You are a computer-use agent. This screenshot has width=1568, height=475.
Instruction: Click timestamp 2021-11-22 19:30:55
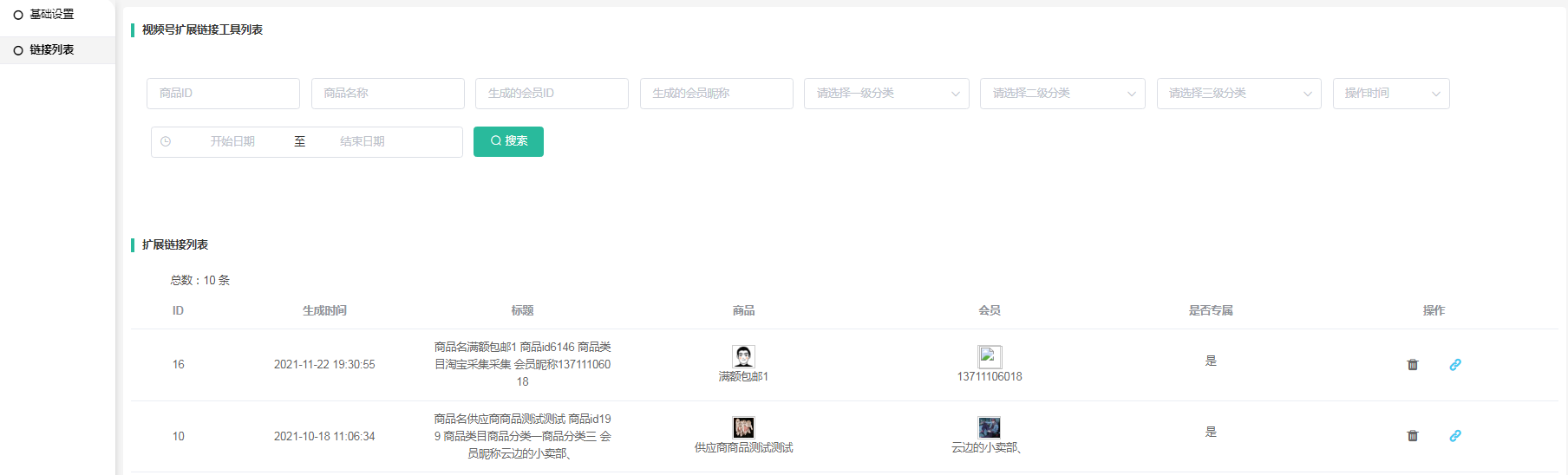click(324, 365)
